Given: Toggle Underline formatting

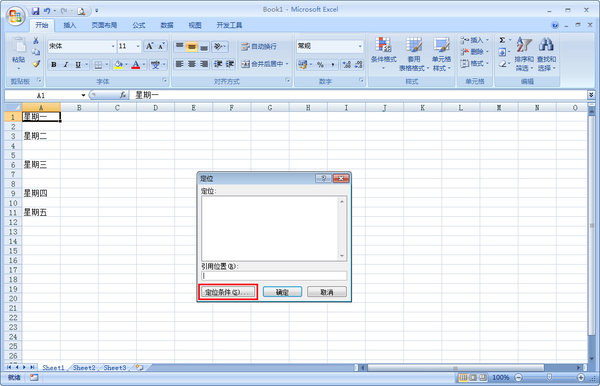Looking at the screenshot, I should click(78, 64).
